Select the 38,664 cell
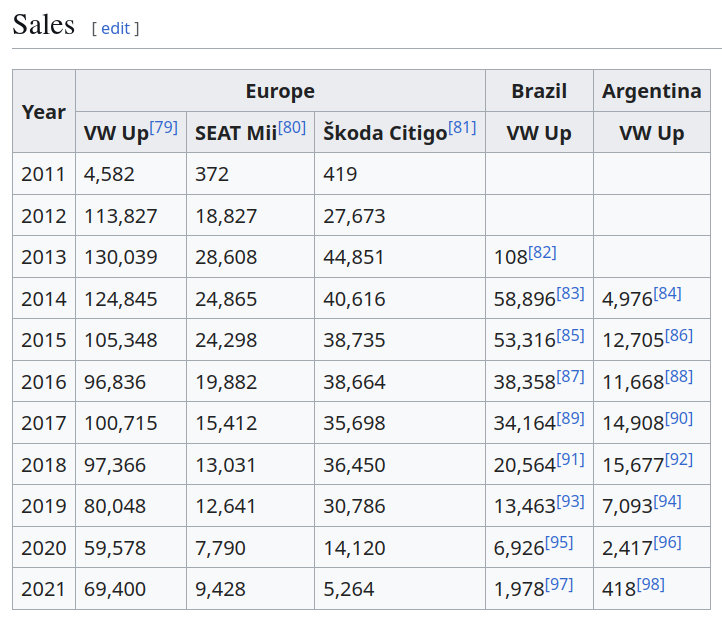The image size is (722, 628). pyautogui.click(x=400, y=381)
